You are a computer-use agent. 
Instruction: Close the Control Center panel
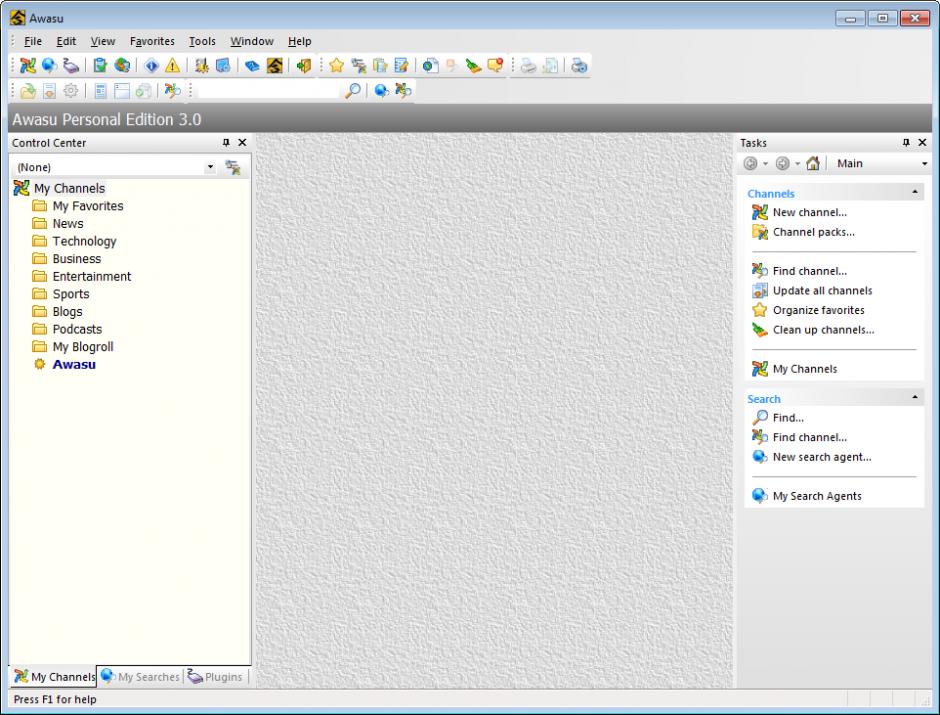pos(241,143)
